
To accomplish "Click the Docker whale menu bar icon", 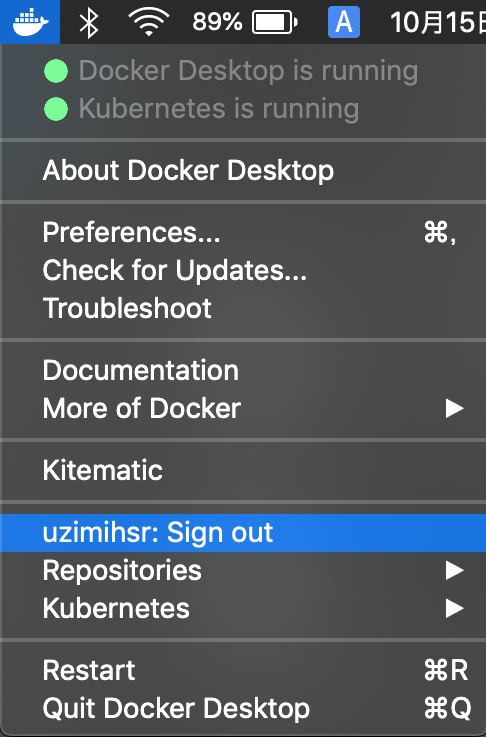I will click(30, 22).
